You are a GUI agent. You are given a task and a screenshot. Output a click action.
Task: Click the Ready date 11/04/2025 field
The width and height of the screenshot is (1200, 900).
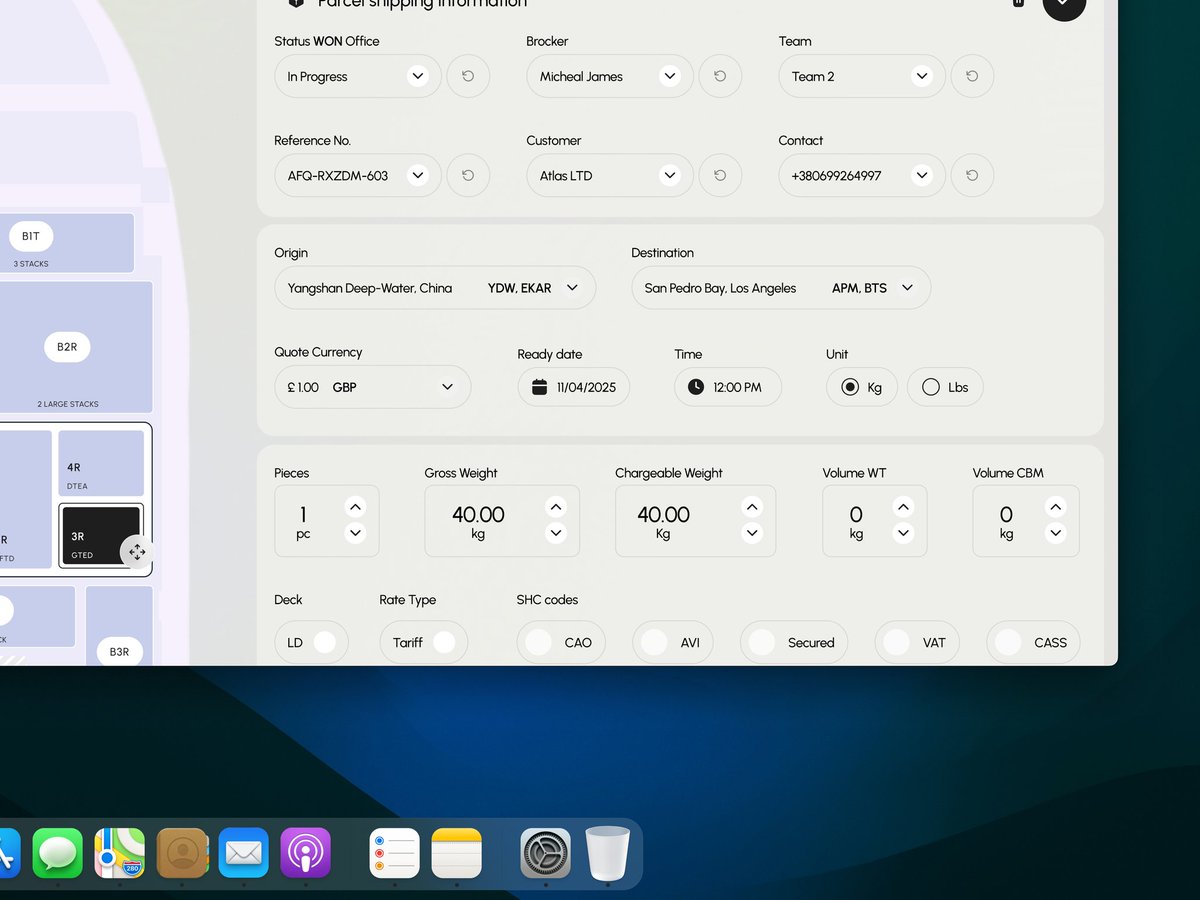[x=574, y=387]
